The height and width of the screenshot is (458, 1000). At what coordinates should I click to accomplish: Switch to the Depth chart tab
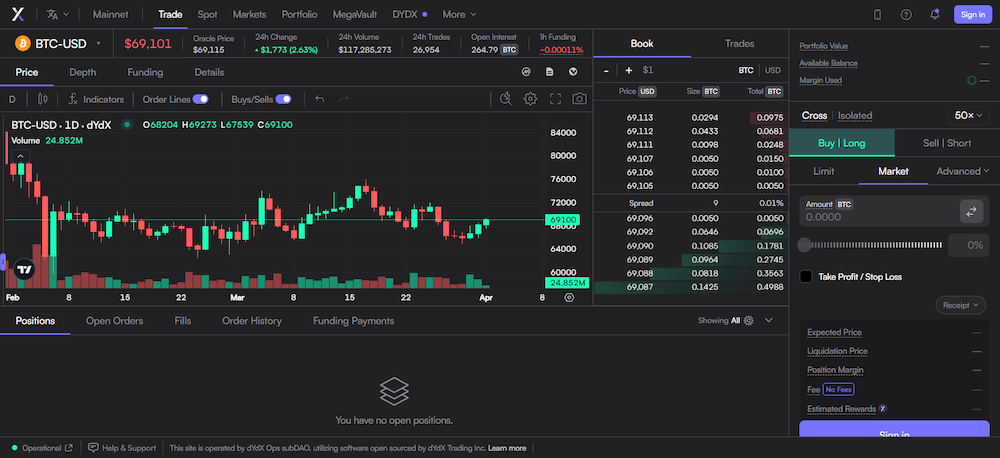point(83,72)
